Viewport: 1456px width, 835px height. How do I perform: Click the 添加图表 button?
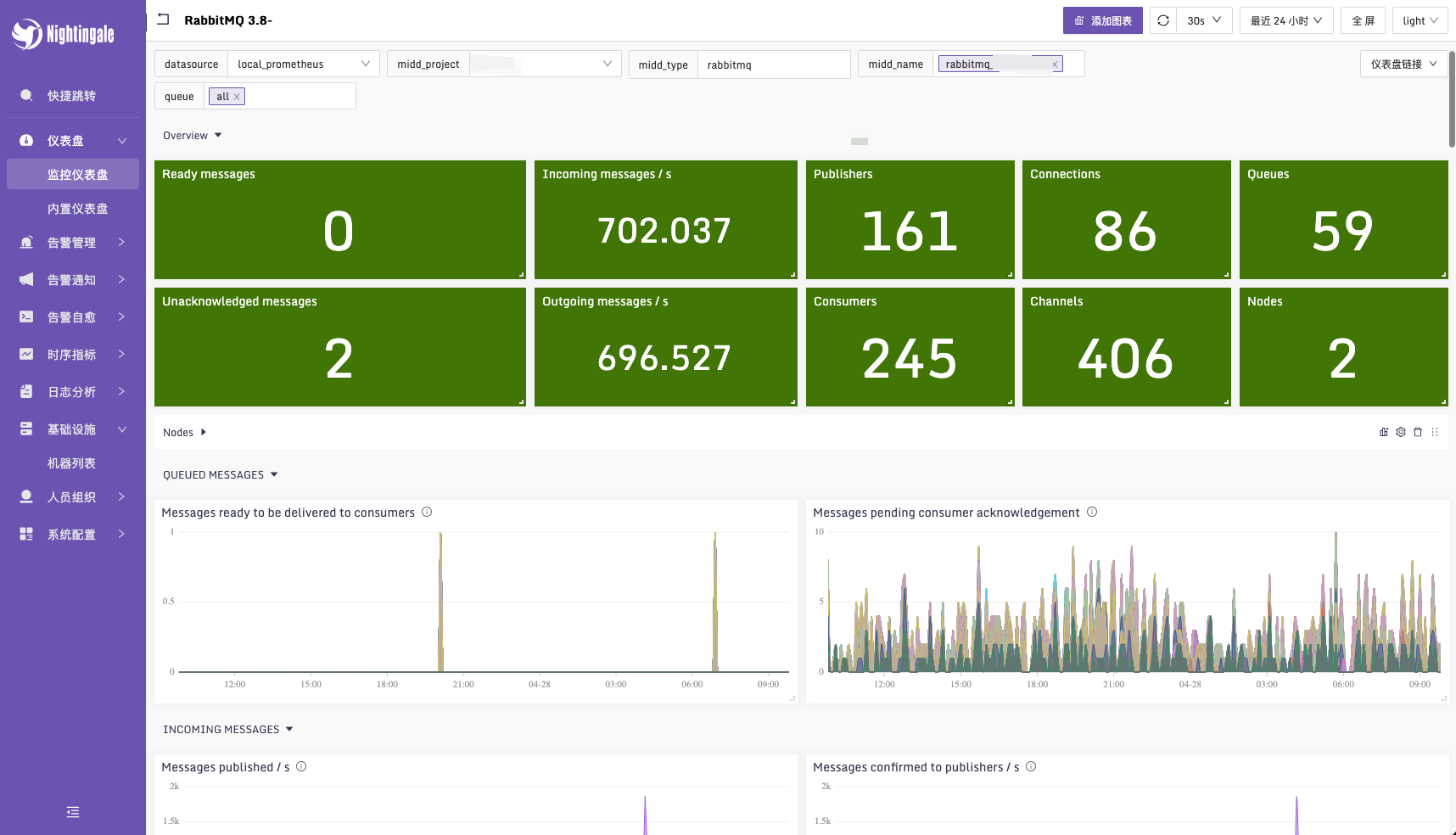1103,20
